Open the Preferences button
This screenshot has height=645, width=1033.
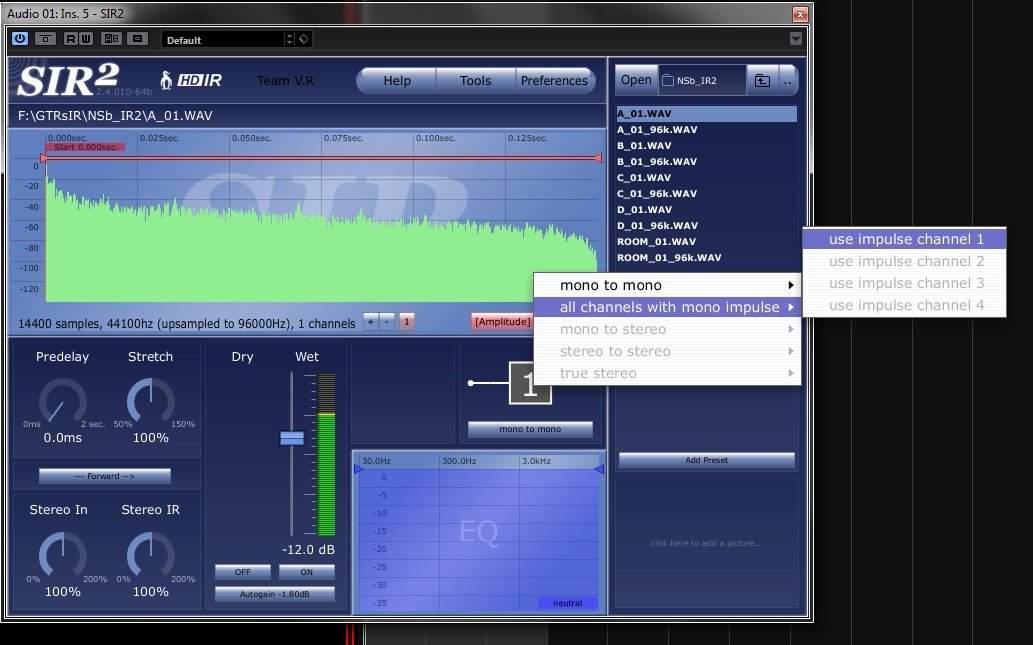pyautogui.click(x=554, y=81)
